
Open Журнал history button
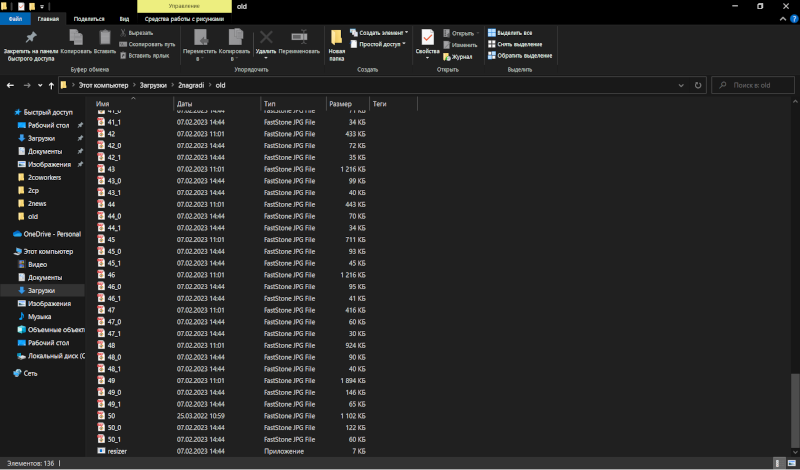[x=458, y=57]
